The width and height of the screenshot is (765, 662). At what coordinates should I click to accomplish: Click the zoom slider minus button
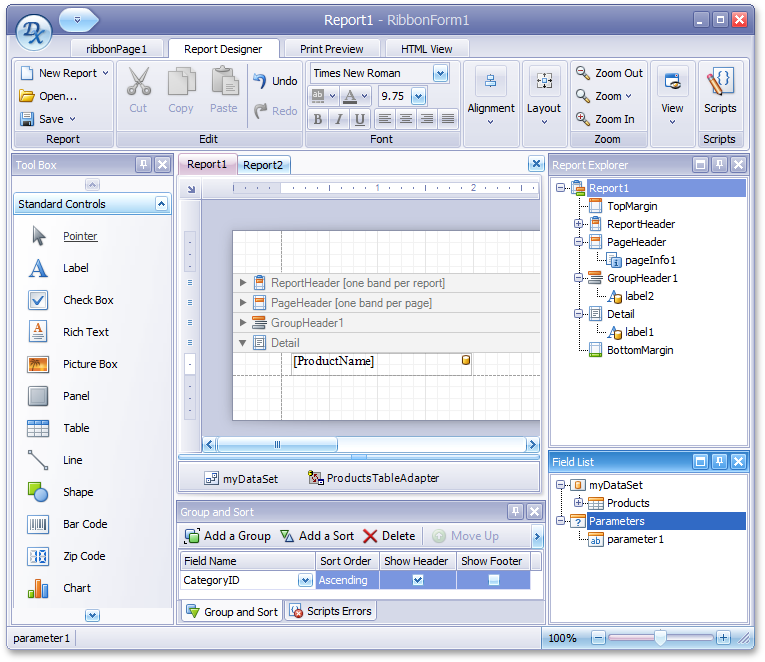point(598,637)
